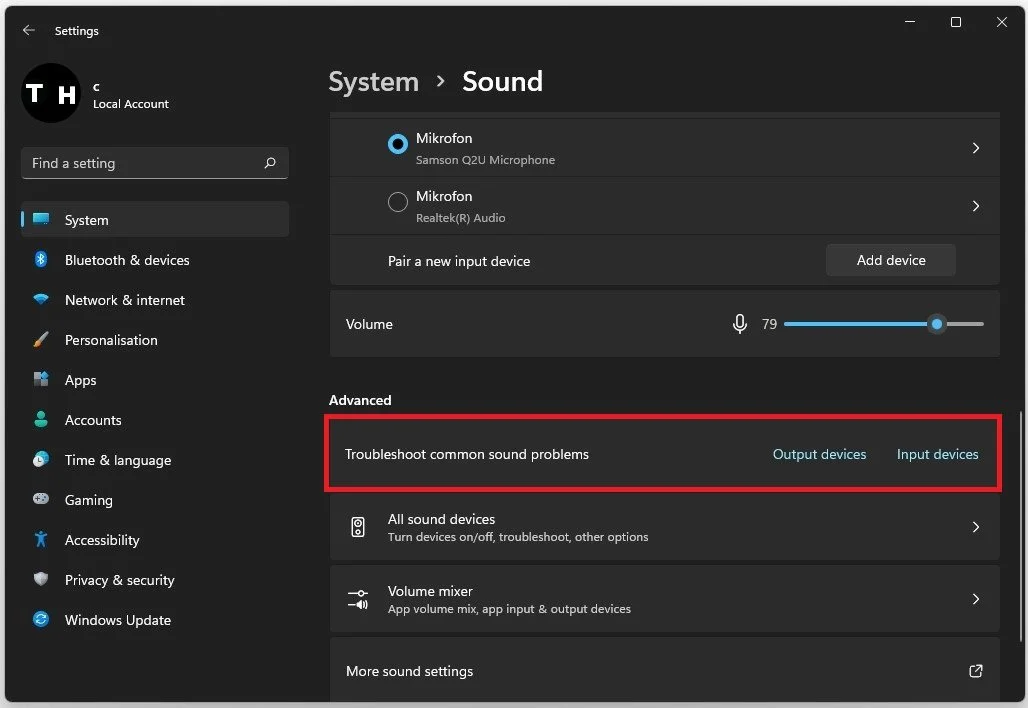The width and height of the screenshot is (1028, 708).
Task: Click the input volume slider thumb
Action: 936,324
